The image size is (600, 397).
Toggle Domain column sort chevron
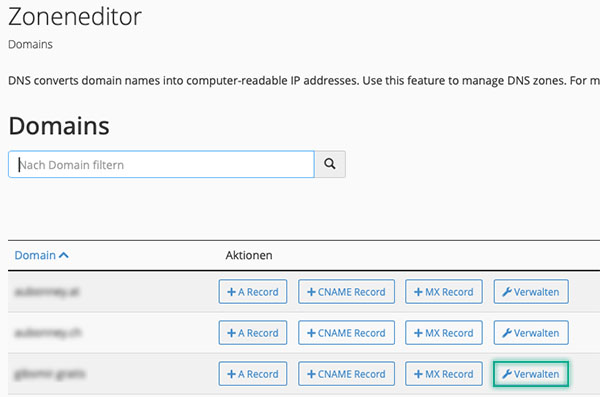[64, 255]
